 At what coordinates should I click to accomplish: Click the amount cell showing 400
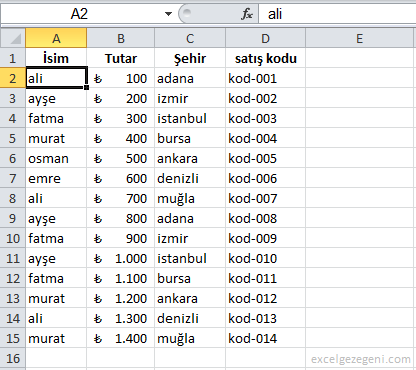click(x=121, y=138)
